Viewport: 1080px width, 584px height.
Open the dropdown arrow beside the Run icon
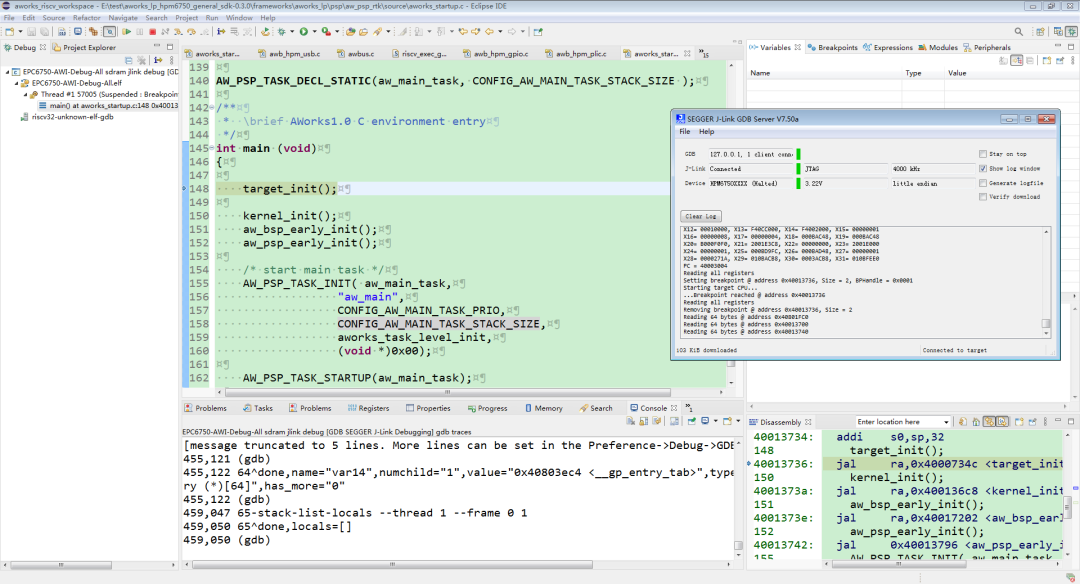(314, 32)
